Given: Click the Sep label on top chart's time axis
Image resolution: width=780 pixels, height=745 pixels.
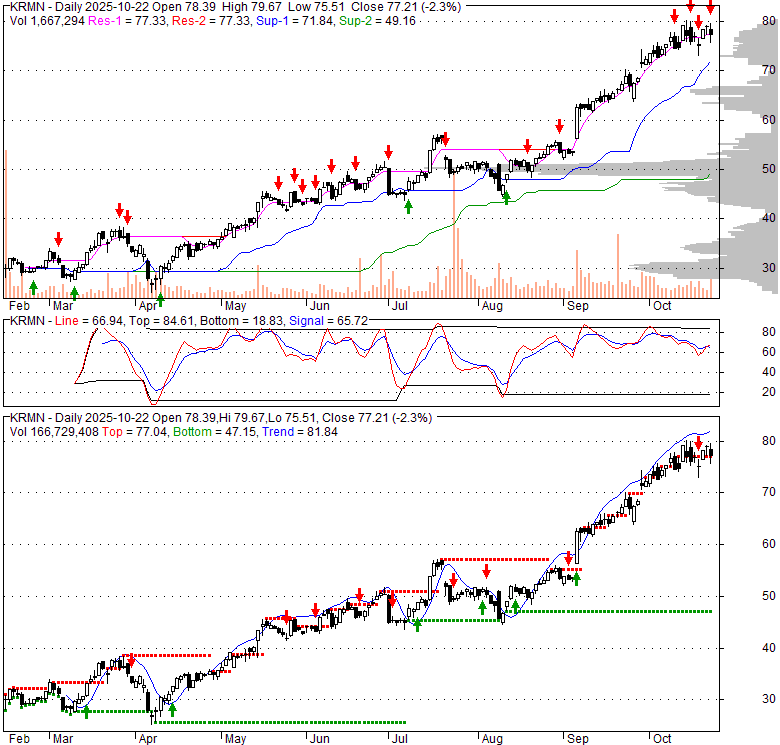Looking at the screenshot, I should coord(577,305).
